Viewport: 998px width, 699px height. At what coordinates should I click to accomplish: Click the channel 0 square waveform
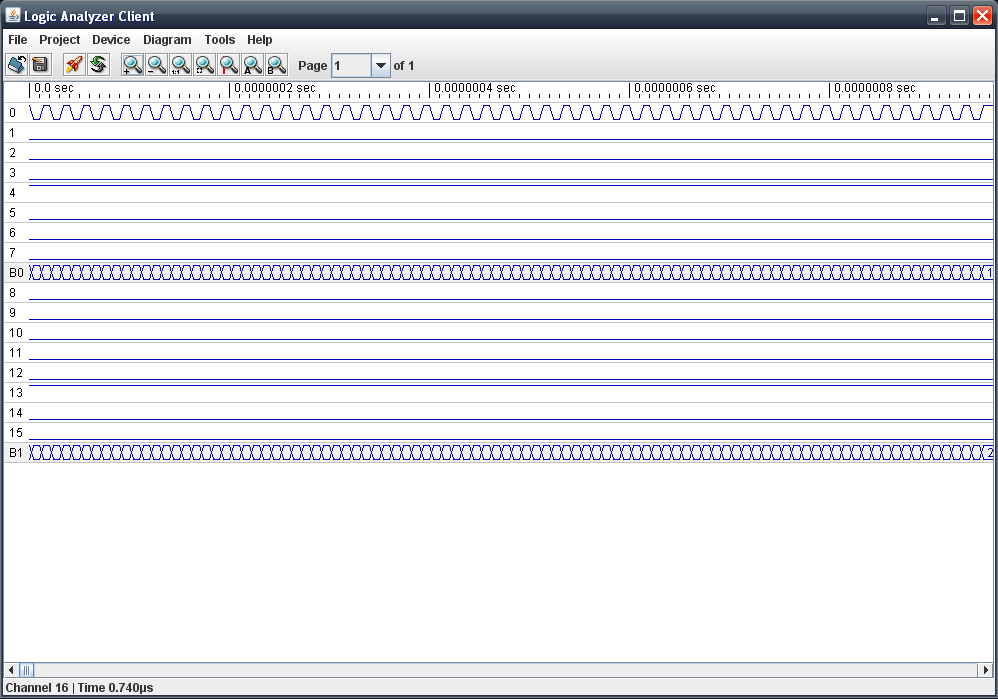[510, 113]
